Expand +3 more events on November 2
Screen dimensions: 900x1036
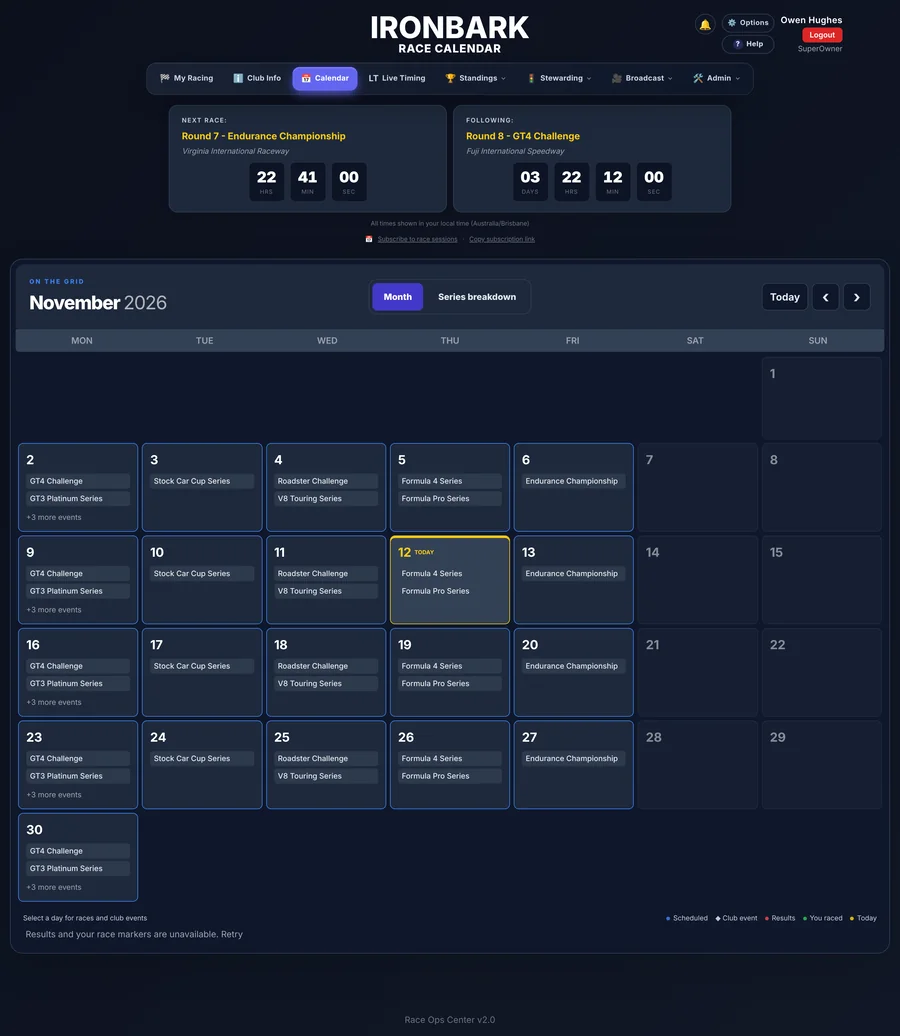tap(54, 517)
